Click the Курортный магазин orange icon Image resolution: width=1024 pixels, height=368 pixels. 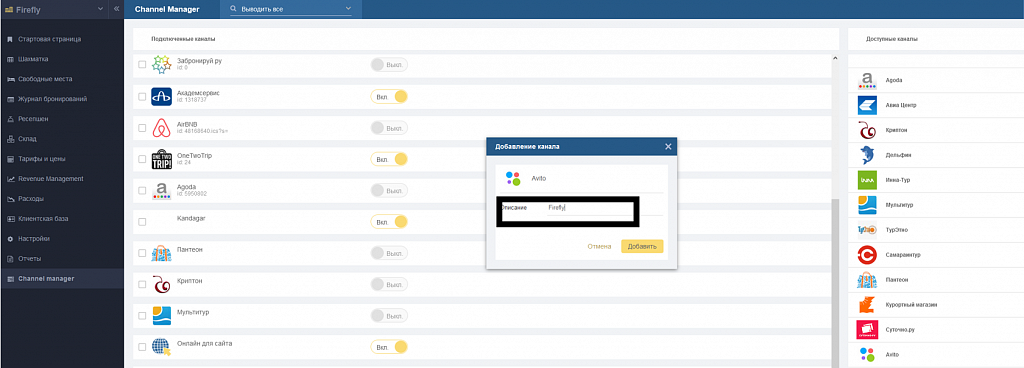coord(867,305)
